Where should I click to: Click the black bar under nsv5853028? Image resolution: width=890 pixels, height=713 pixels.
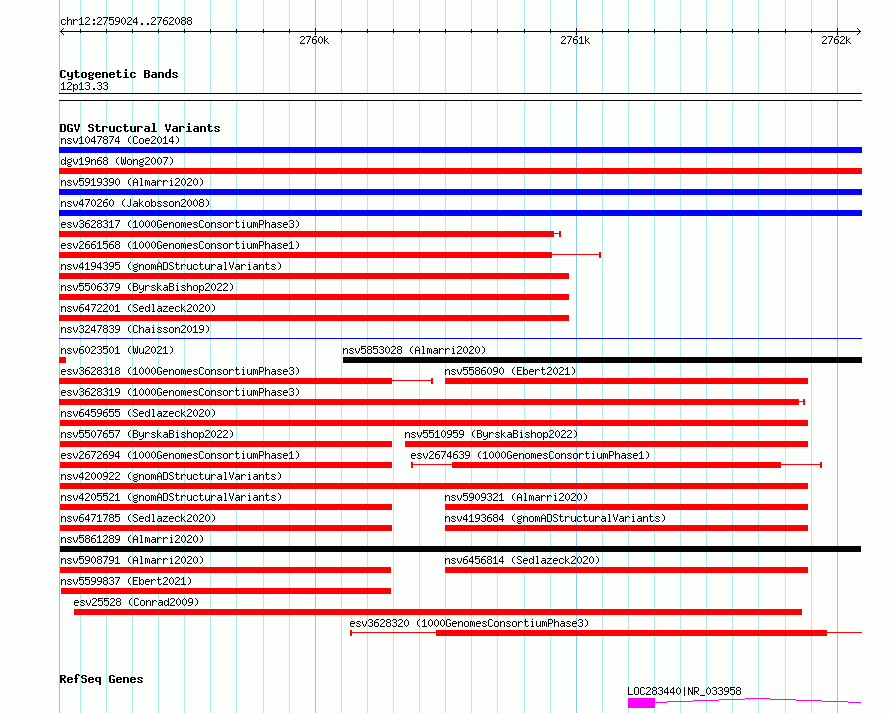pos(602,360)
